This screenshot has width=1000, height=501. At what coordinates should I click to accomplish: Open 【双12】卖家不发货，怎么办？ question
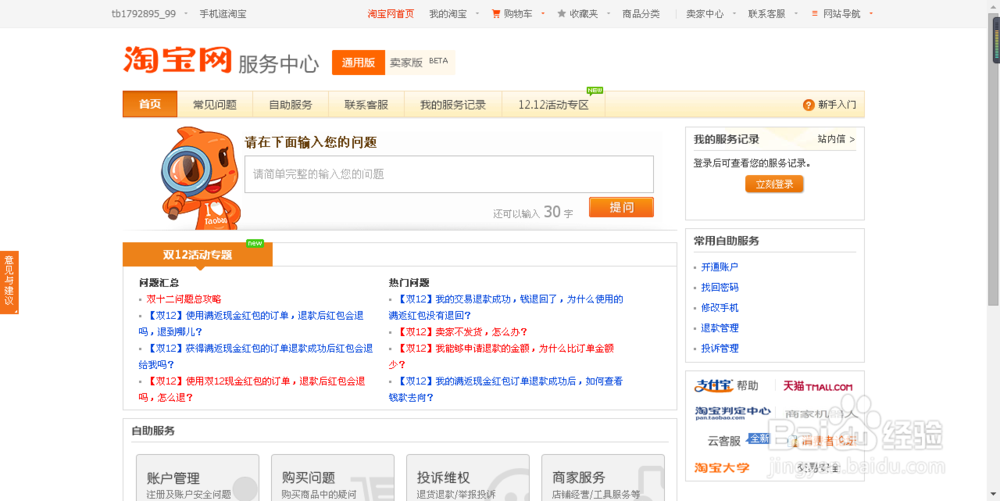462,332
